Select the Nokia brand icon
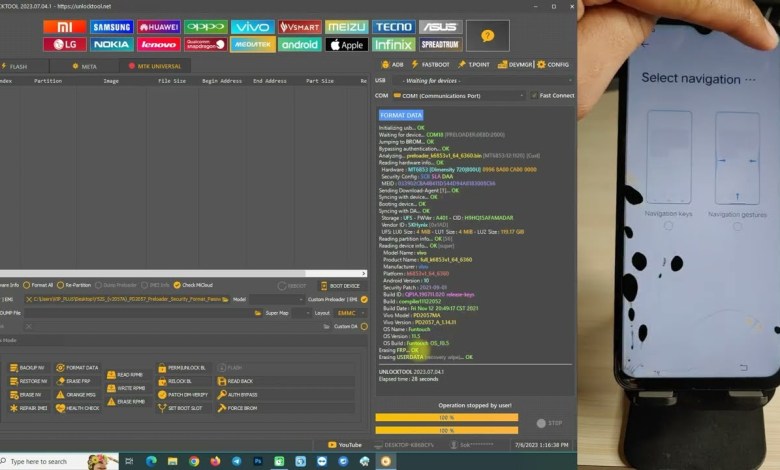780x470 pixels. pos(111,45)
